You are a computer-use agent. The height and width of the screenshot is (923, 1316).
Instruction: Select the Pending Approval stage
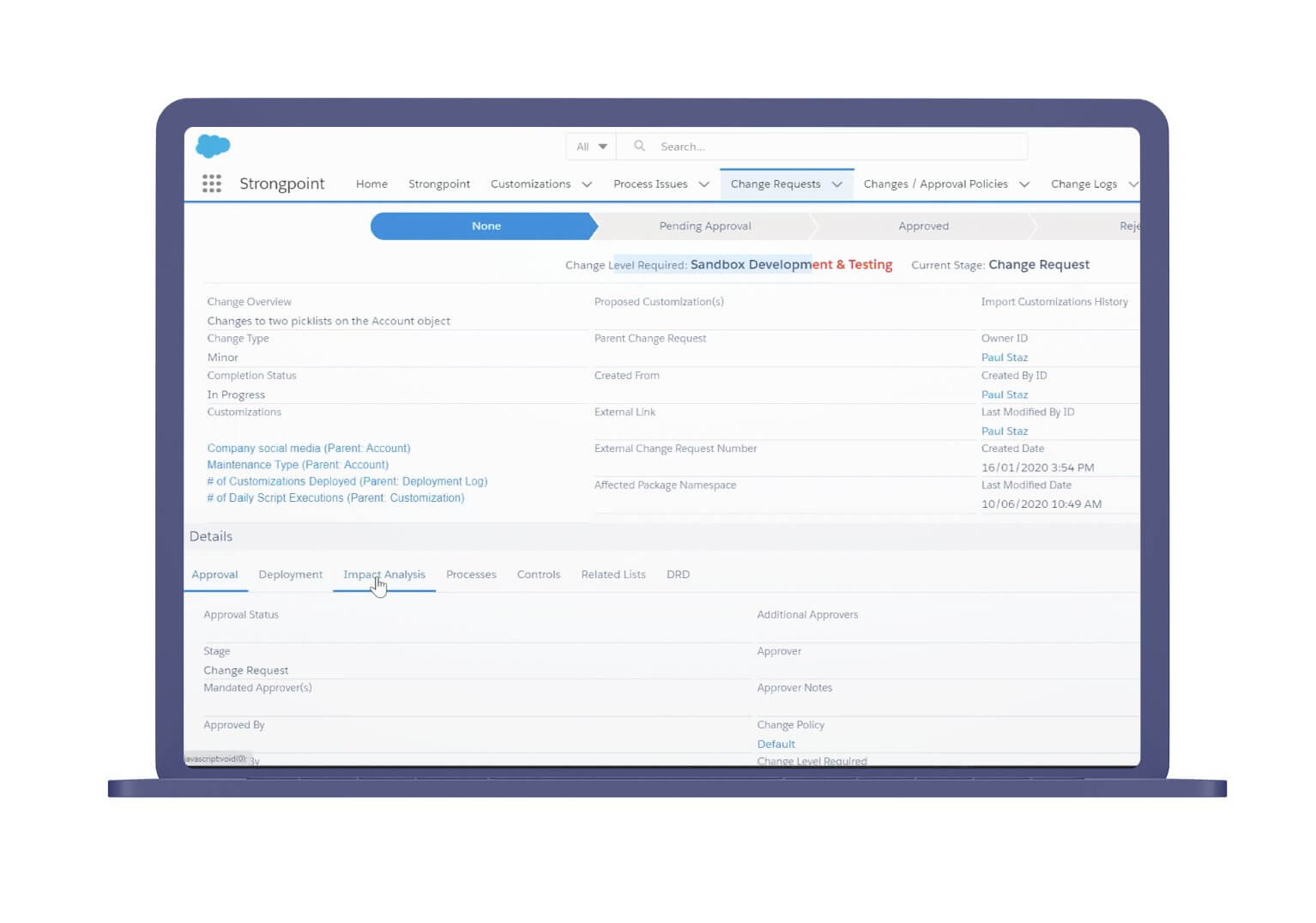pyautogui.click(x=704, y=226)
